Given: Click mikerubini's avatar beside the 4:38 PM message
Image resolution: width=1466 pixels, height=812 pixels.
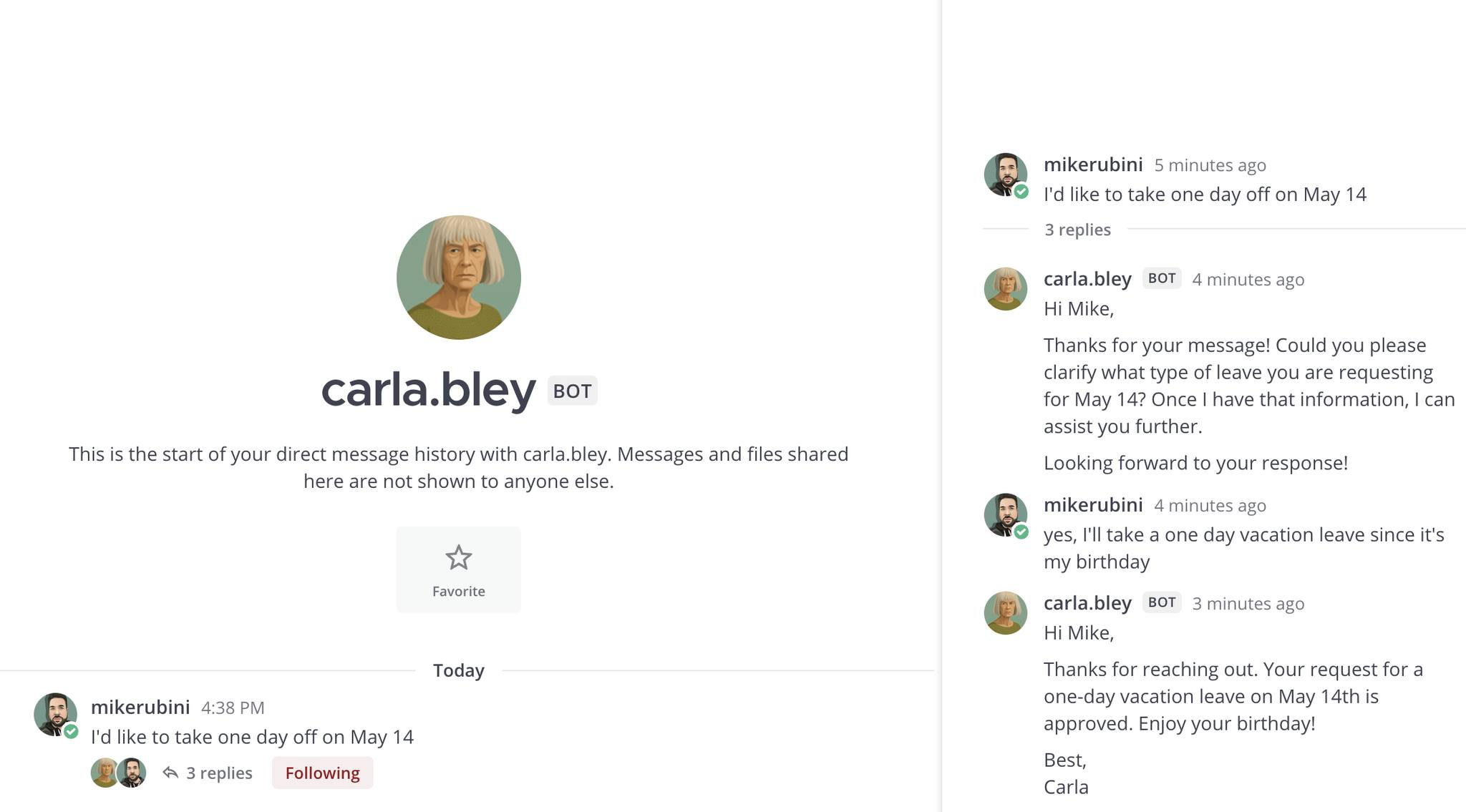Looking at the screenshot, I should 55,714.
